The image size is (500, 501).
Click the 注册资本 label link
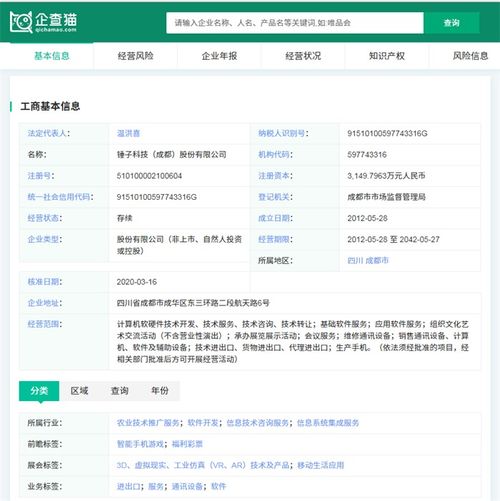[274, 176]
